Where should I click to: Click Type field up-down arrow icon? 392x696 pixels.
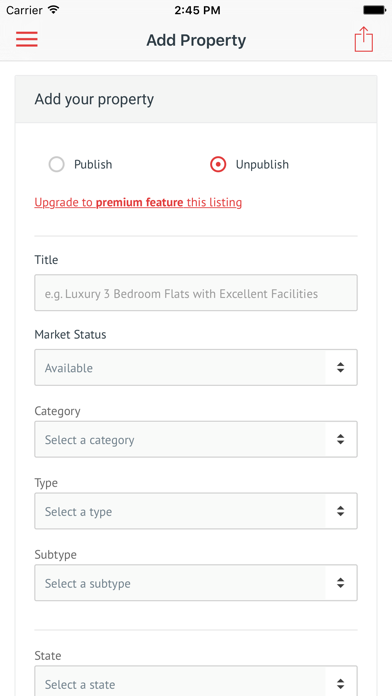(x=341, y=511)
